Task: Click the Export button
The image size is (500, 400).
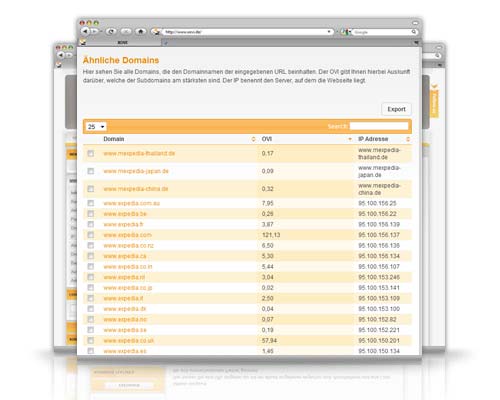Action: (396, 109)
